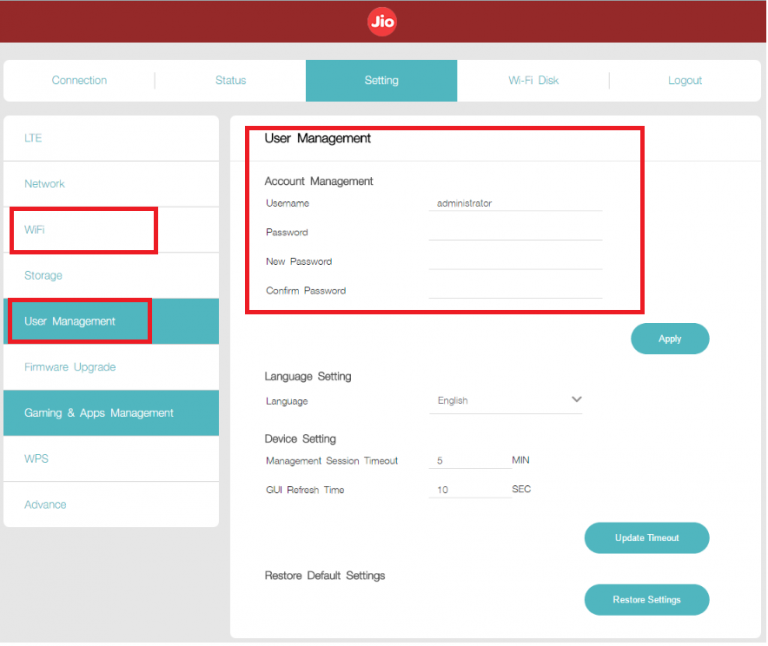
Task: Focus the Confirm Password input field
Action: coord(515,290)
